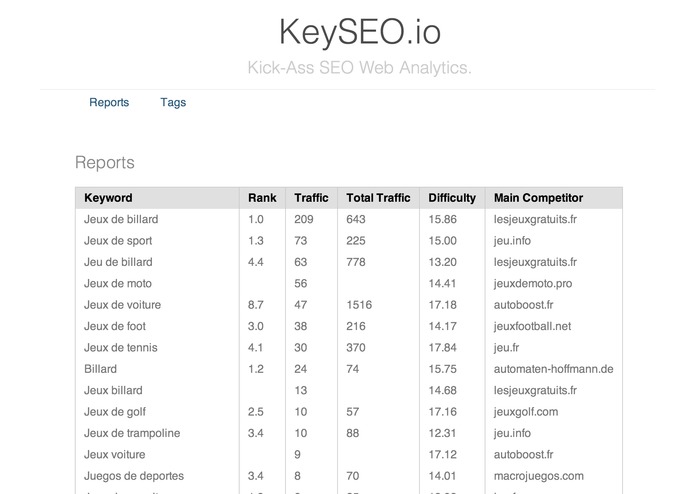Viewport: 695px width, 494px height.
Task: Click rank value 1.2 for Billard
Action: point(256,369)
